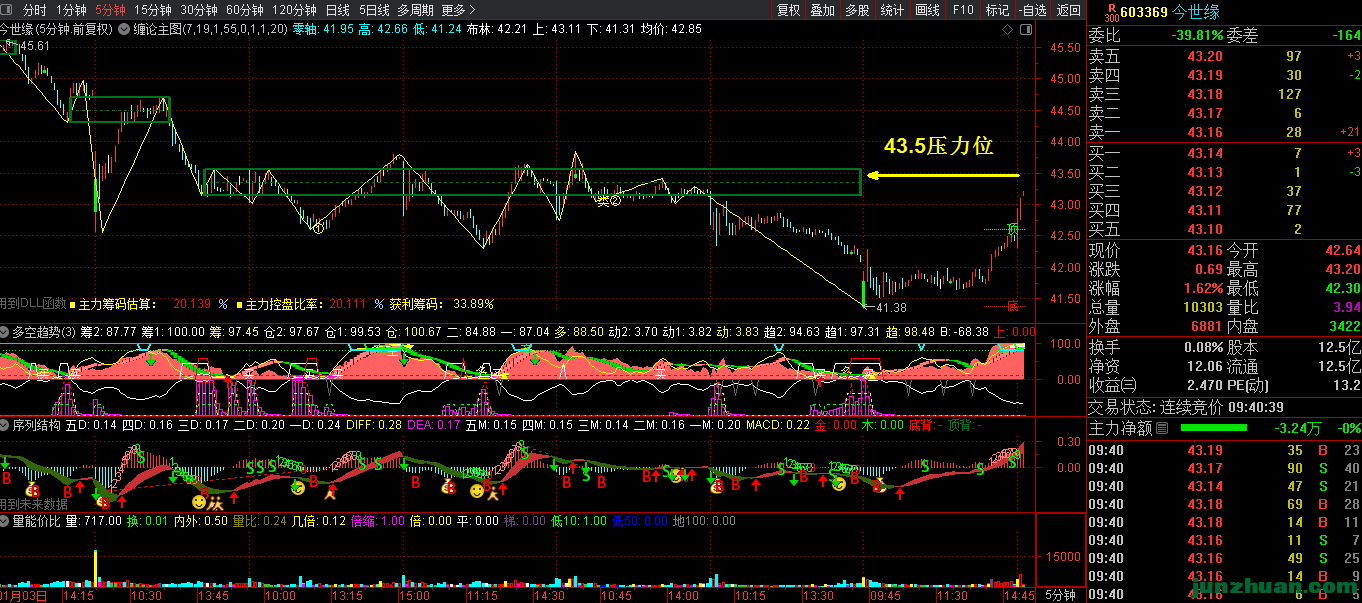Click the 获利筹码 33.89% readout
Screen dimensions: 1362x603
point(441,303)
